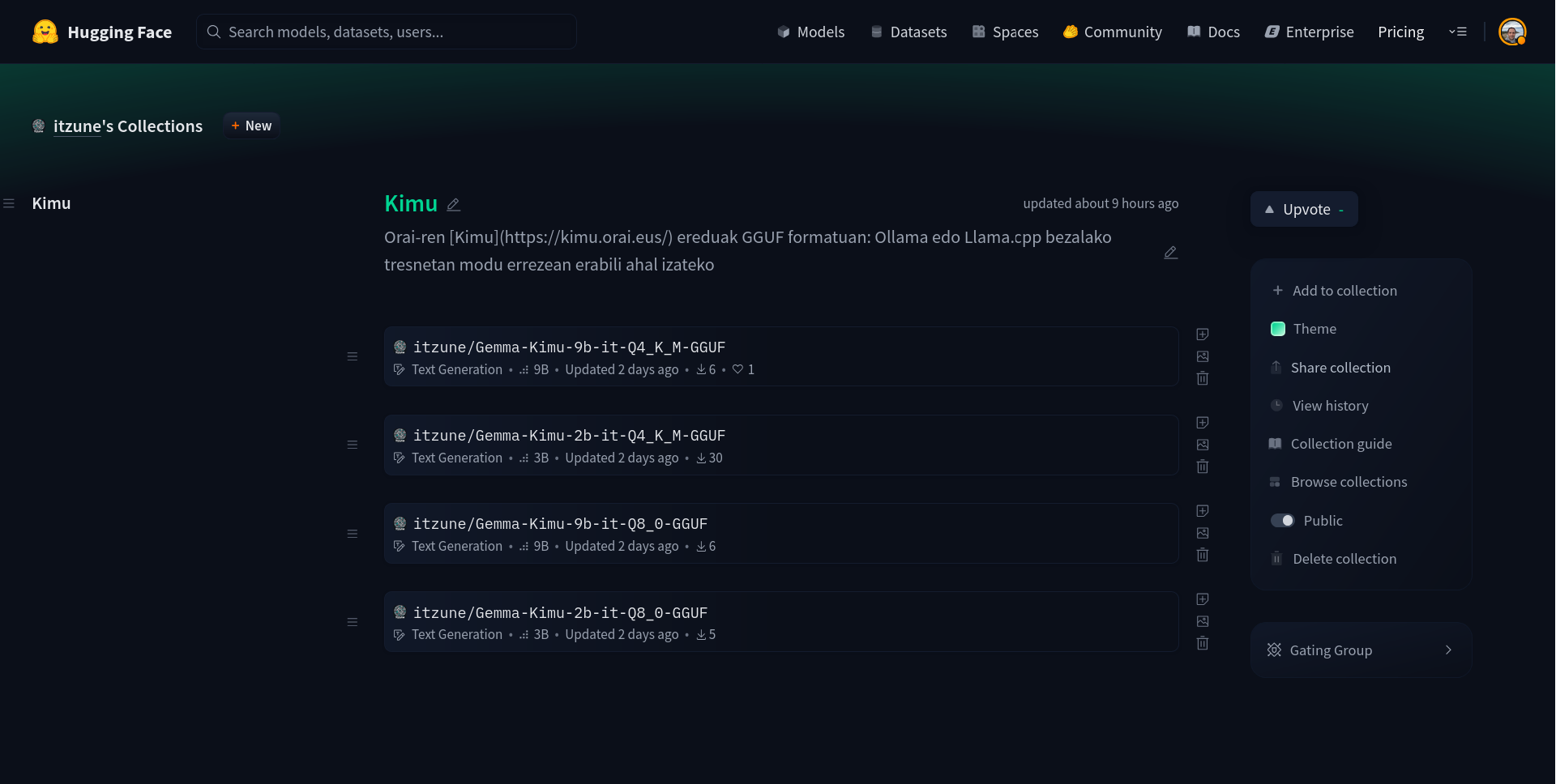Open the Models page

pos(810,32)
